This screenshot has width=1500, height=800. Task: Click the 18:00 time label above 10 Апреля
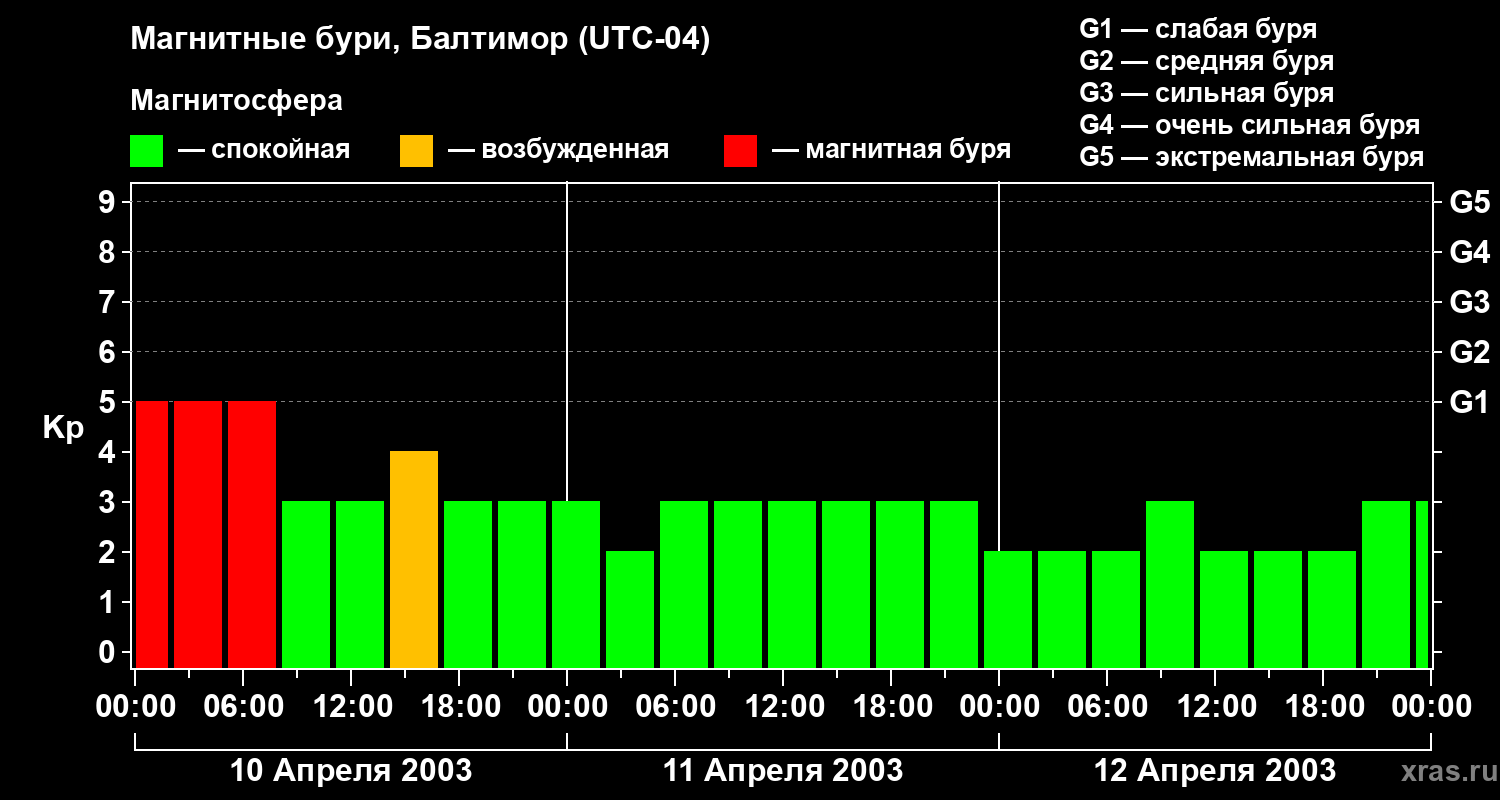[x=459, y=707]
